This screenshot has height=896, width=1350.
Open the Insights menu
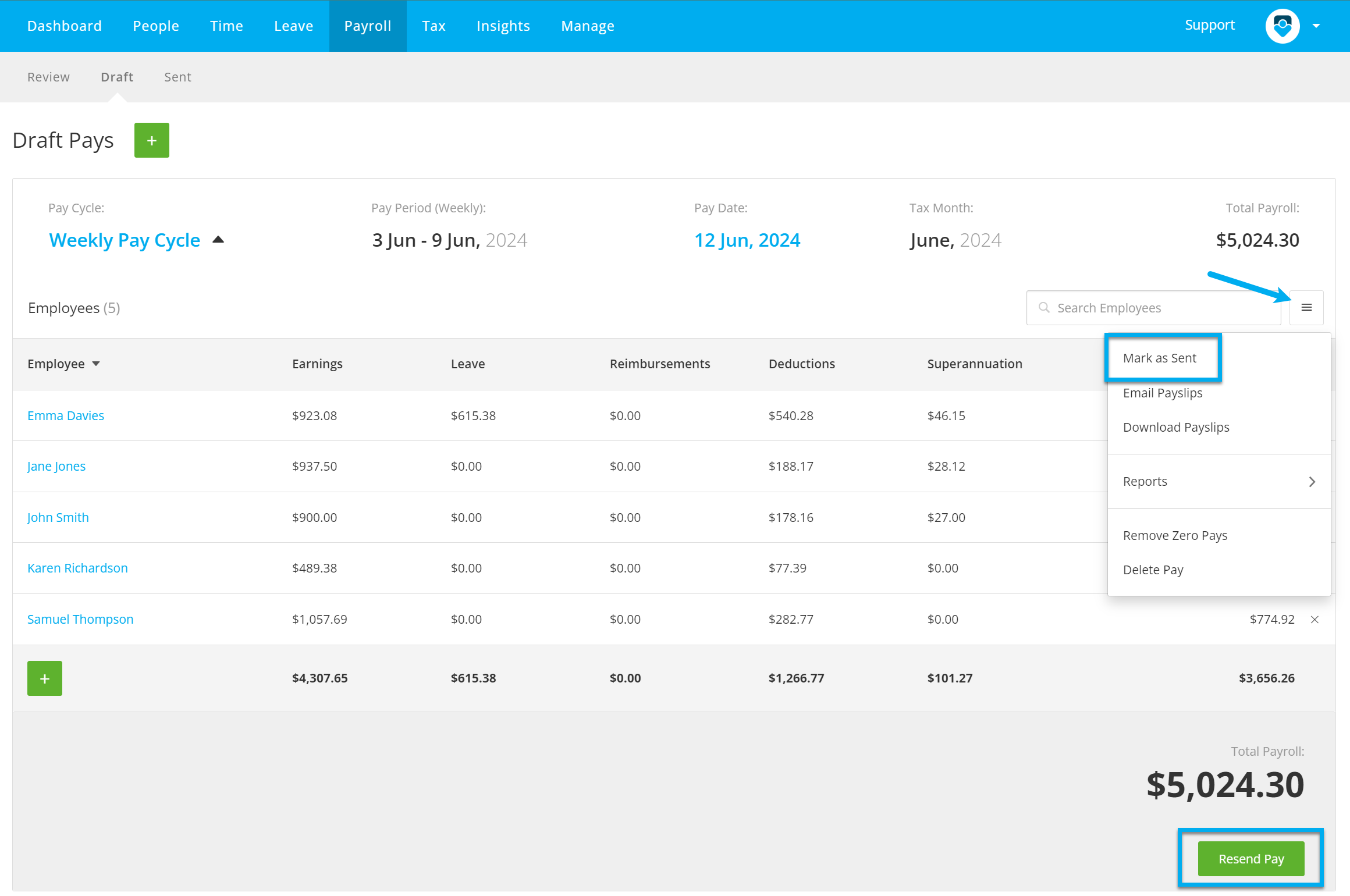point(503,26)
